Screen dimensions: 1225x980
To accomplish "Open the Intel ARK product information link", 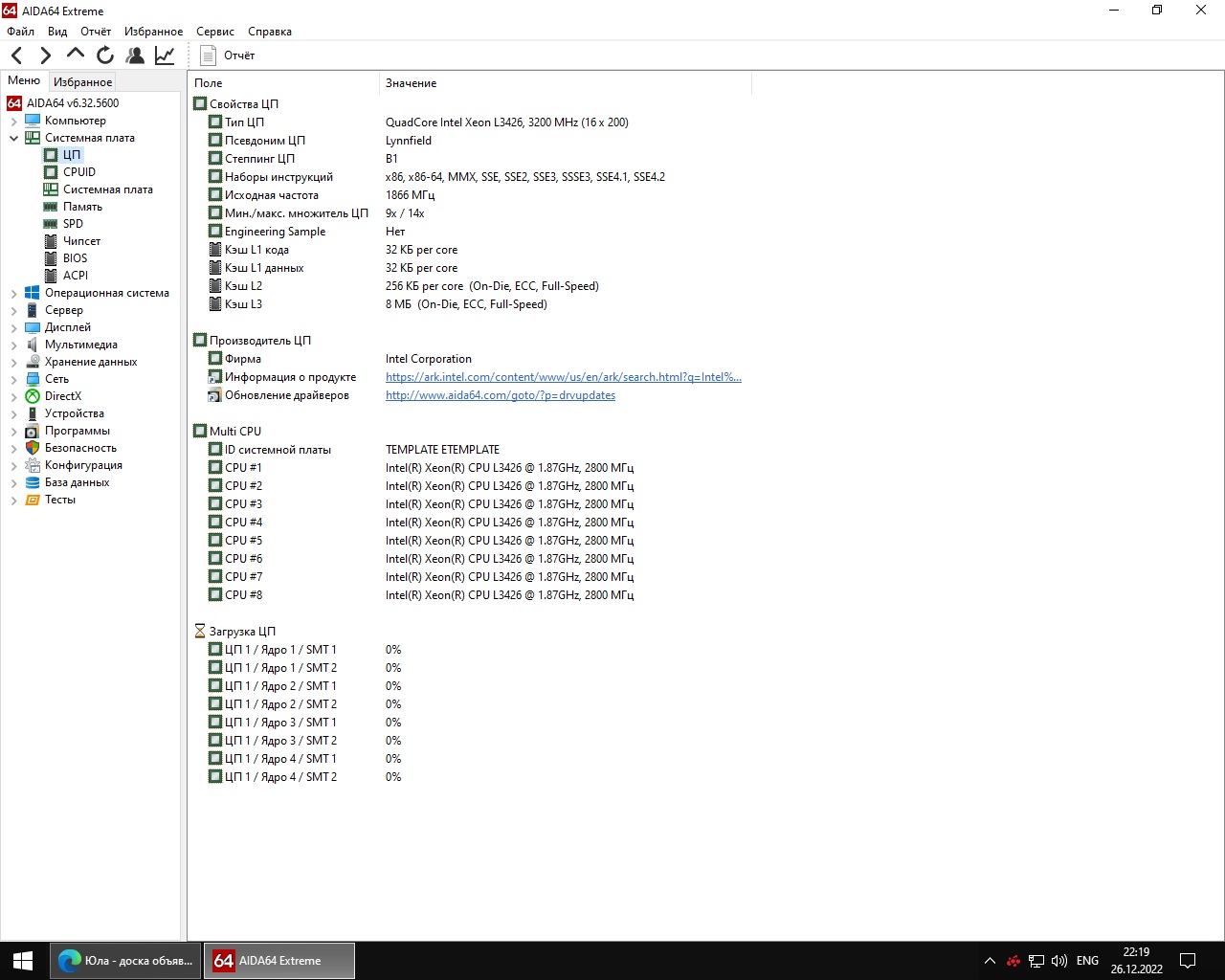I will point(564,377).
